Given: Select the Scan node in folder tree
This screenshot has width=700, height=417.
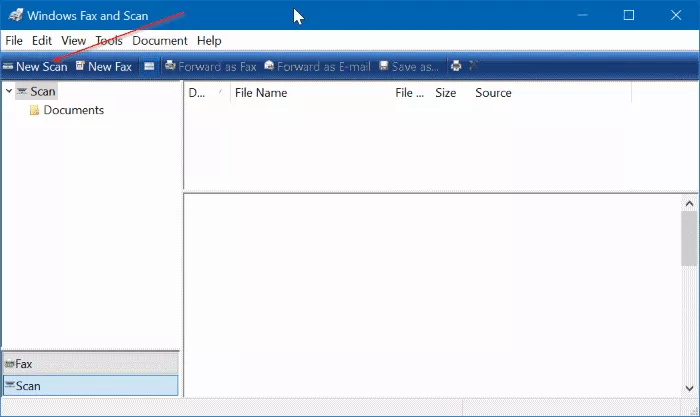Looking at the screenshot, I should [37, 92].
